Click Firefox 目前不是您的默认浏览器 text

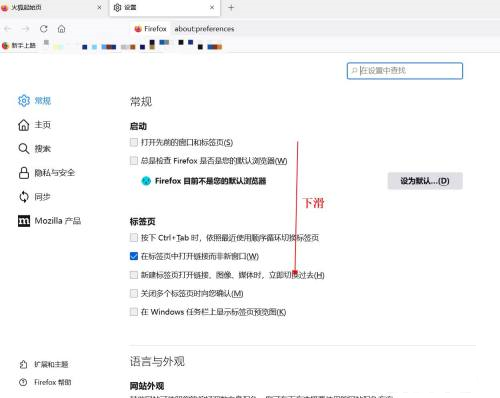tap(211, 181)
